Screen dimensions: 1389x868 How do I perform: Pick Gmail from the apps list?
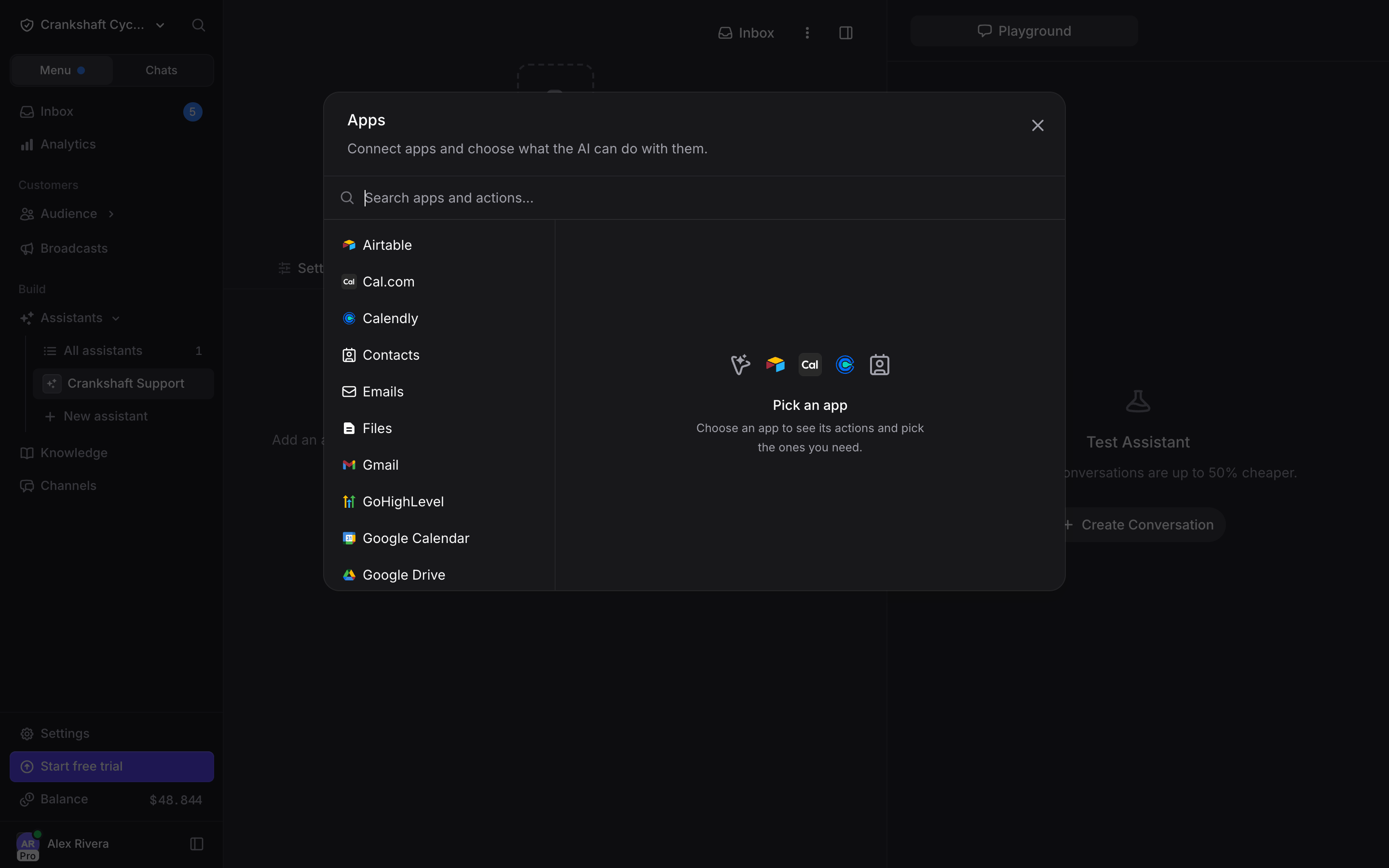click(x=439, y=465)
